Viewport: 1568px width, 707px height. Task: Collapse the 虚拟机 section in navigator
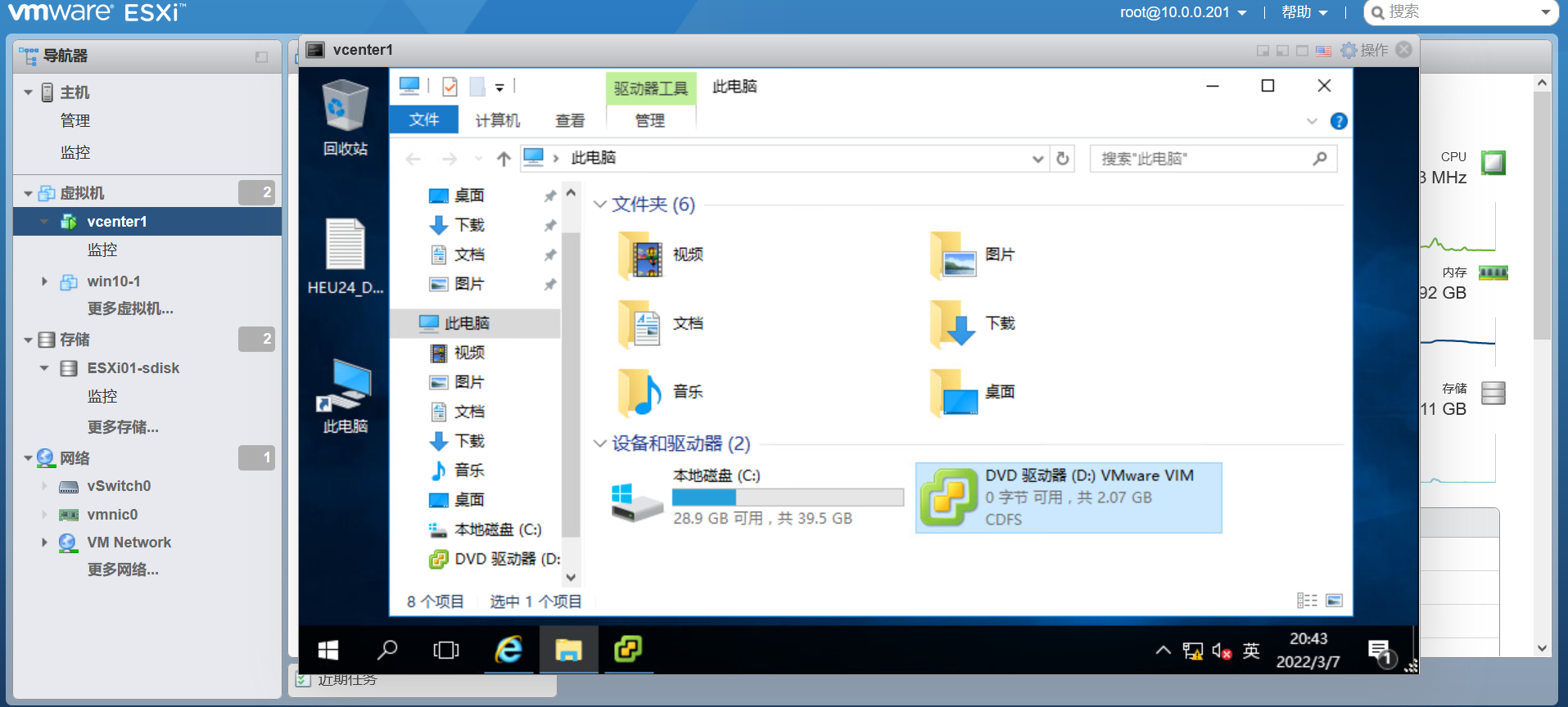(28, 194)
